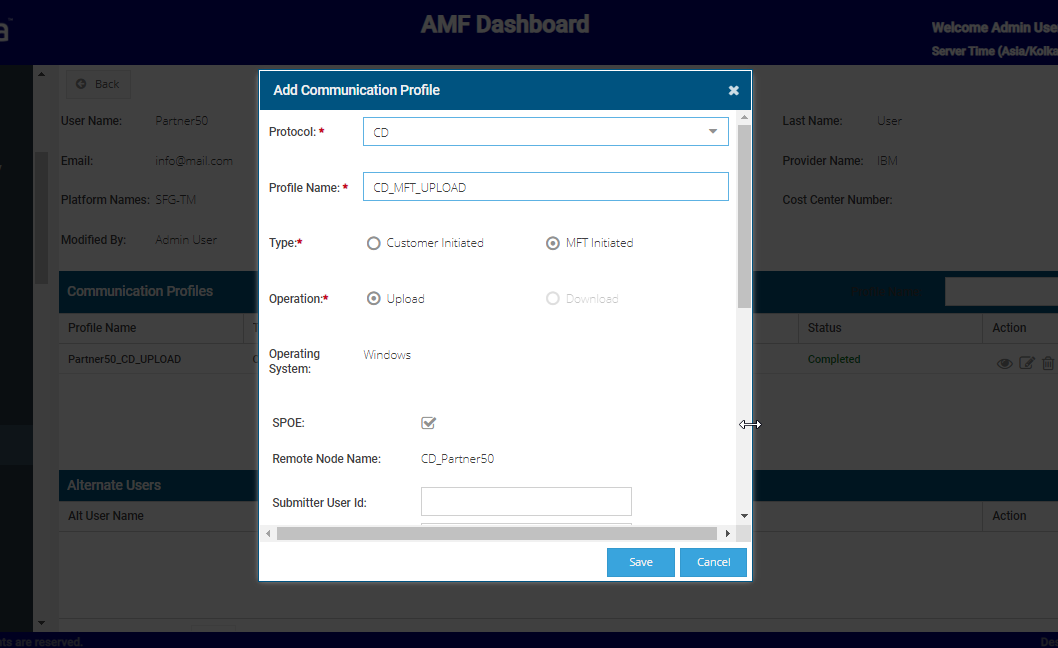Viewport: 1058px width, 648px height.
Task: Save the communication profile
Action: click(640, 562)
